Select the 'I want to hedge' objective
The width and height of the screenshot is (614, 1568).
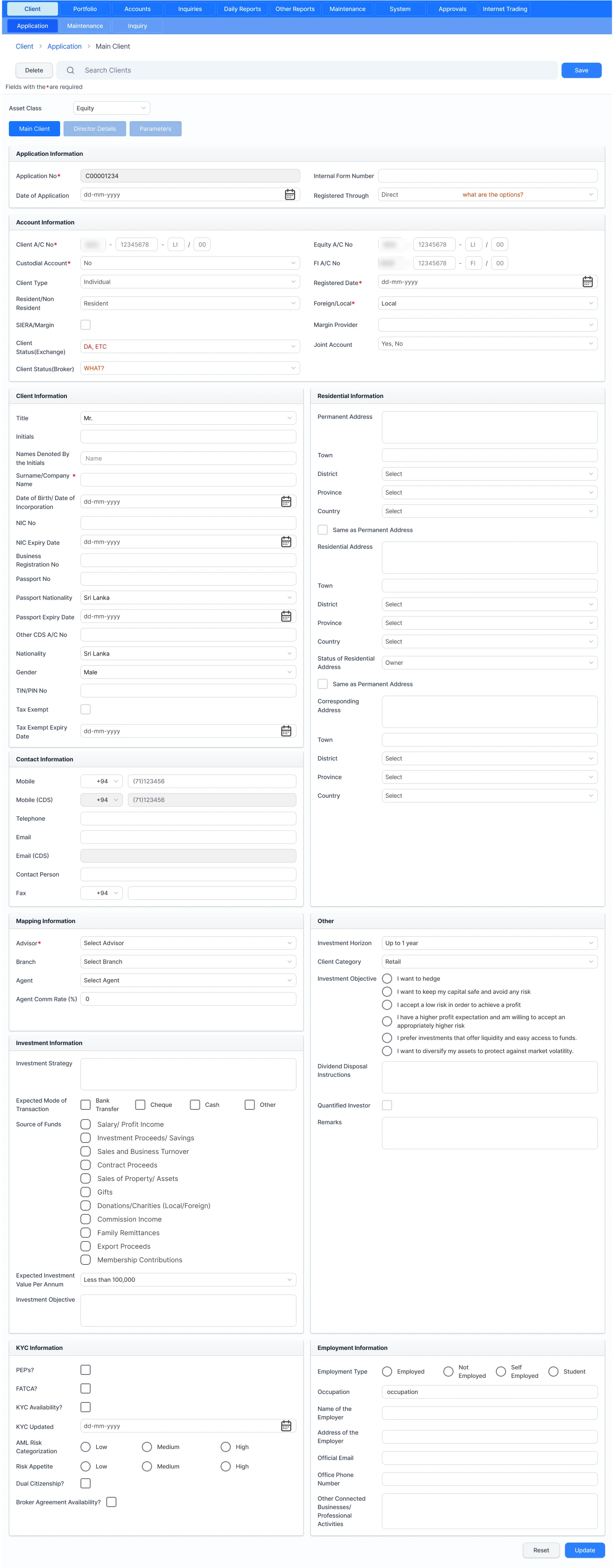click(387, 979)
